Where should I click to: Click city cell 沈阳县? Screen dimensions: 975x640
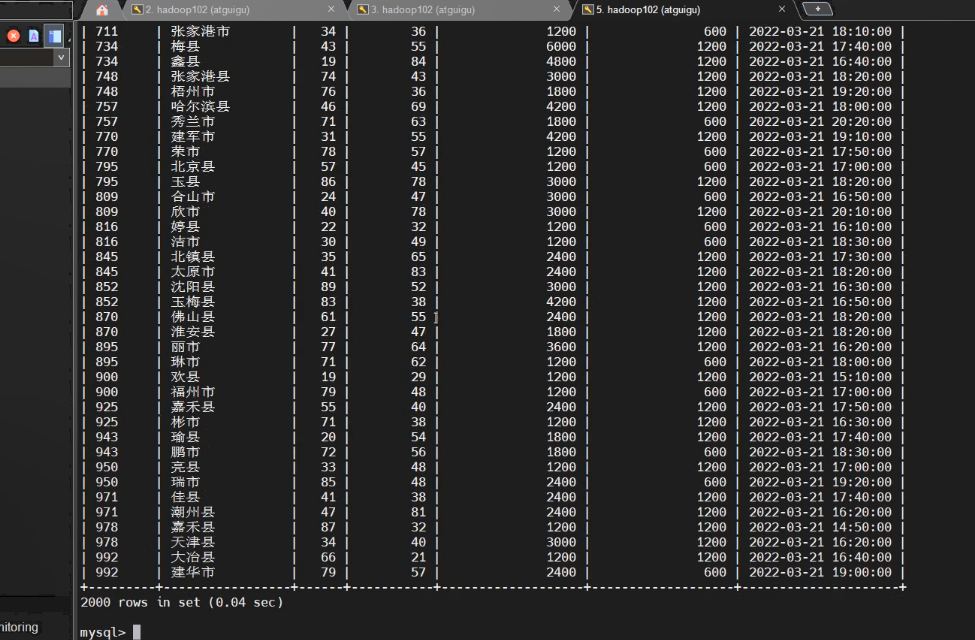click(193, 287)
